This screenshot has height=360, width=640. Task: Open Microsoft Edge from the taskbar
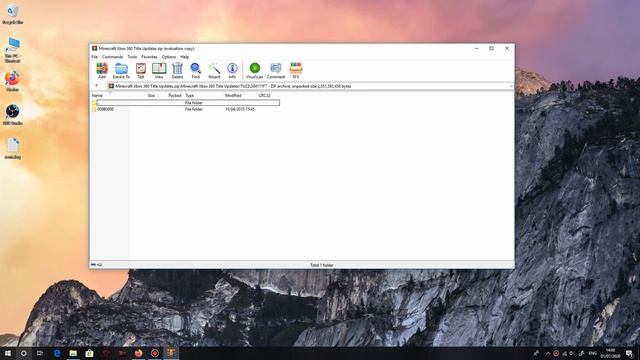[x=57, y=353]
